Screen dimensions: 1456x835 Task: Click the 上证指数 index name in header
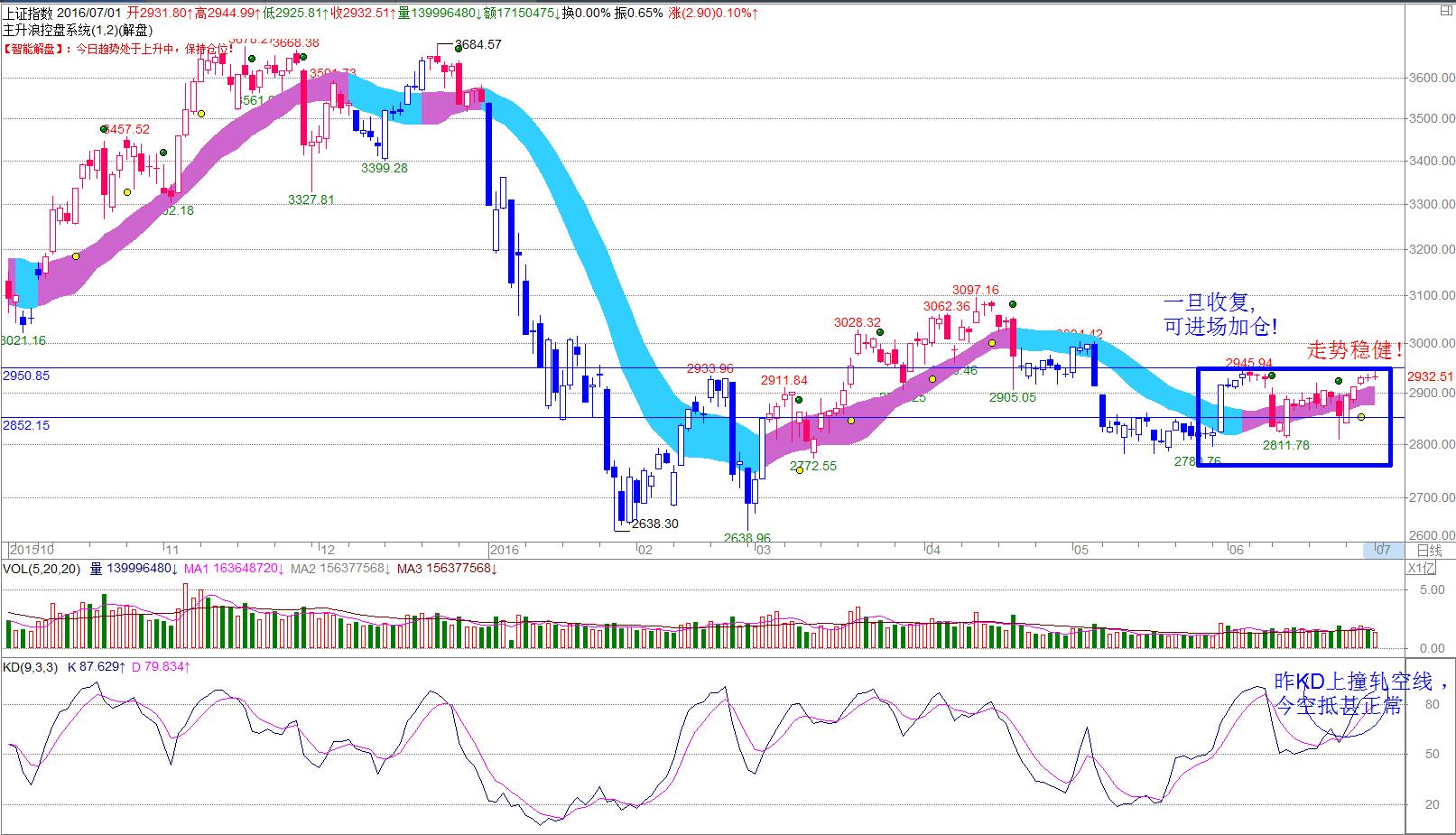tap(27, 14)
